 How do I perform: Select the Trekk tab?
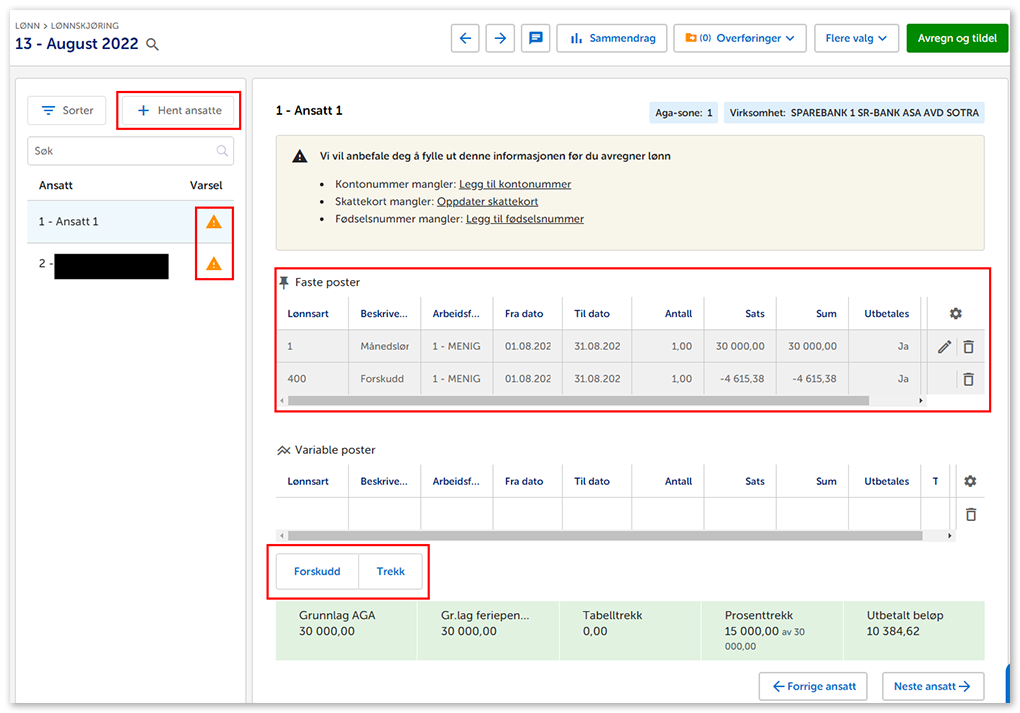391,571
